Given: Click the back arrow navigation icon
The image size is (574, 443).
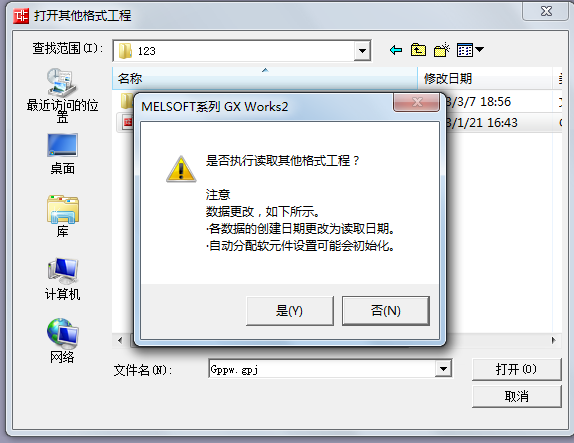Looking at the screenshot, I should 396,50.
